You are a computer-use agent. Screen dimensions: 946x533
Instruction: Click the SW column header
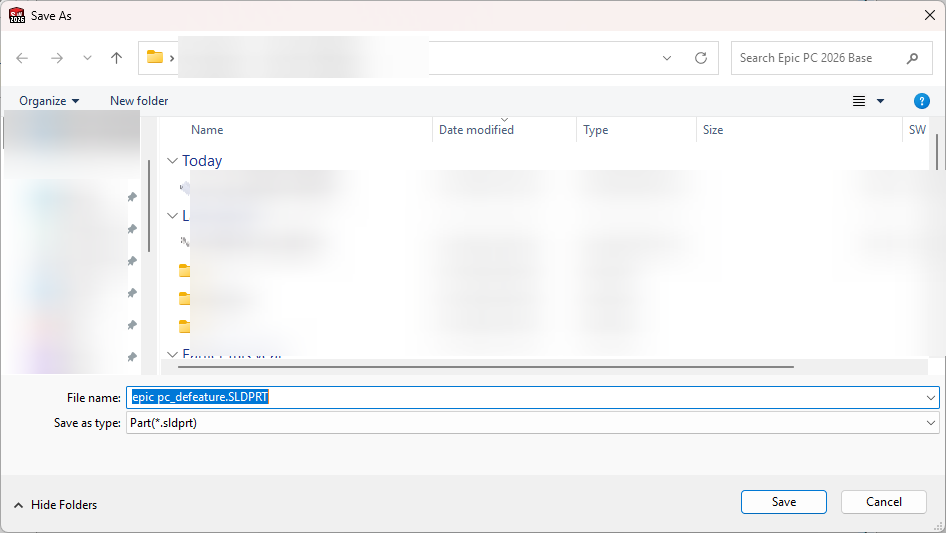pyautogui.click(x=917, y=130)
